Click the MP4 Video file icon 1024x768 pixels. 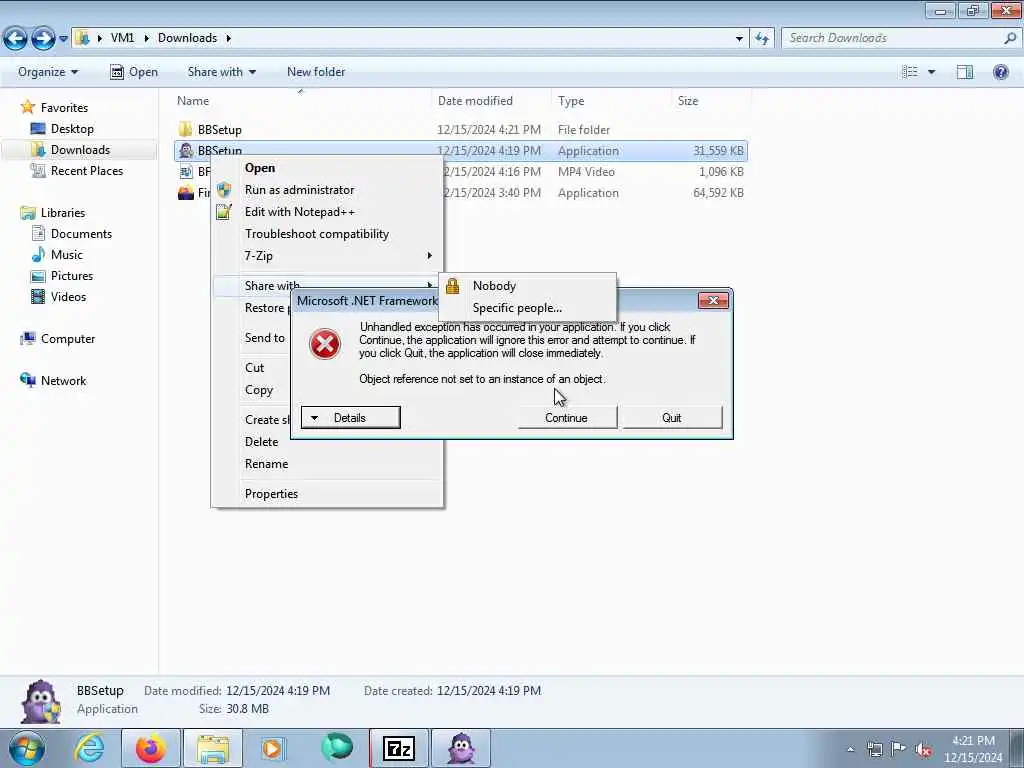[185, 172]
